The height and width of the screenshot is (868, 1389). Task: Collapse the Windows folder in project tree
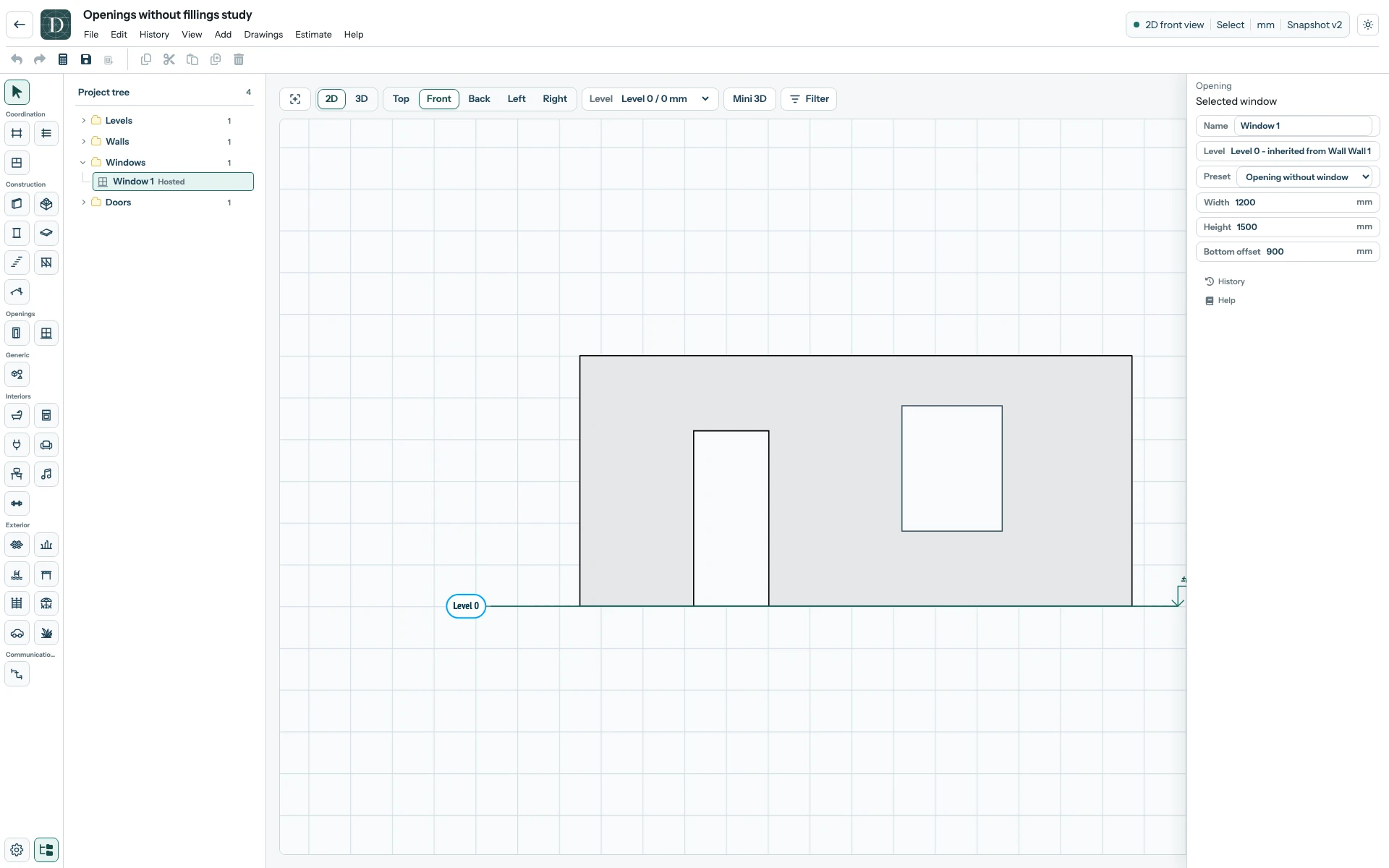(x=84, y=163)
